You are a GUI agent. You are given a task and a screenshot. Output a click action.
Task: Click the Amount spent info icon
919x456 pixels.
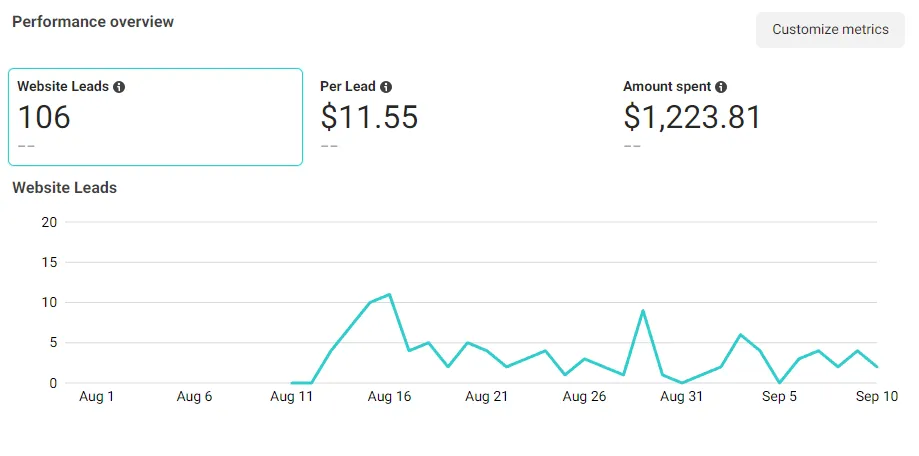click(721, 87)
